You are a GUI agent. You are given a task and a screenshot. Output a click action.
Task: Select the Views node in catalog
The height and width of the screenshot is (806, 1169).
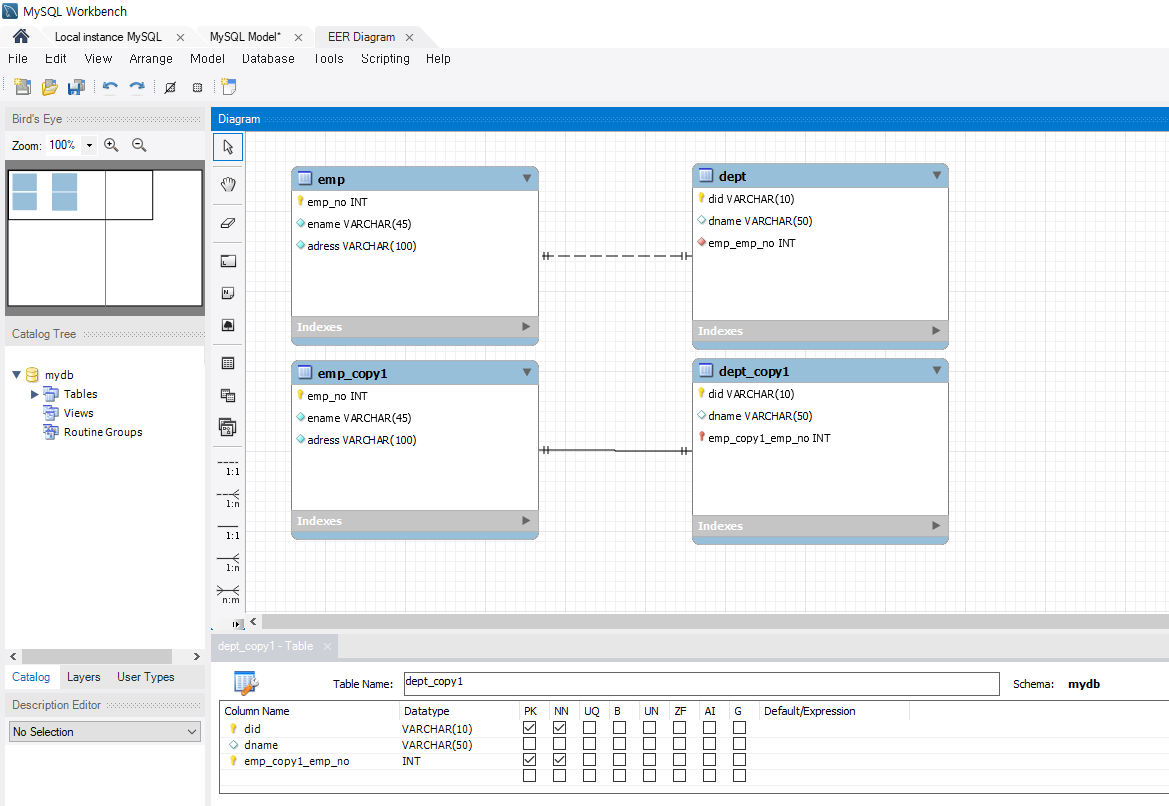(x=78, y=412)
